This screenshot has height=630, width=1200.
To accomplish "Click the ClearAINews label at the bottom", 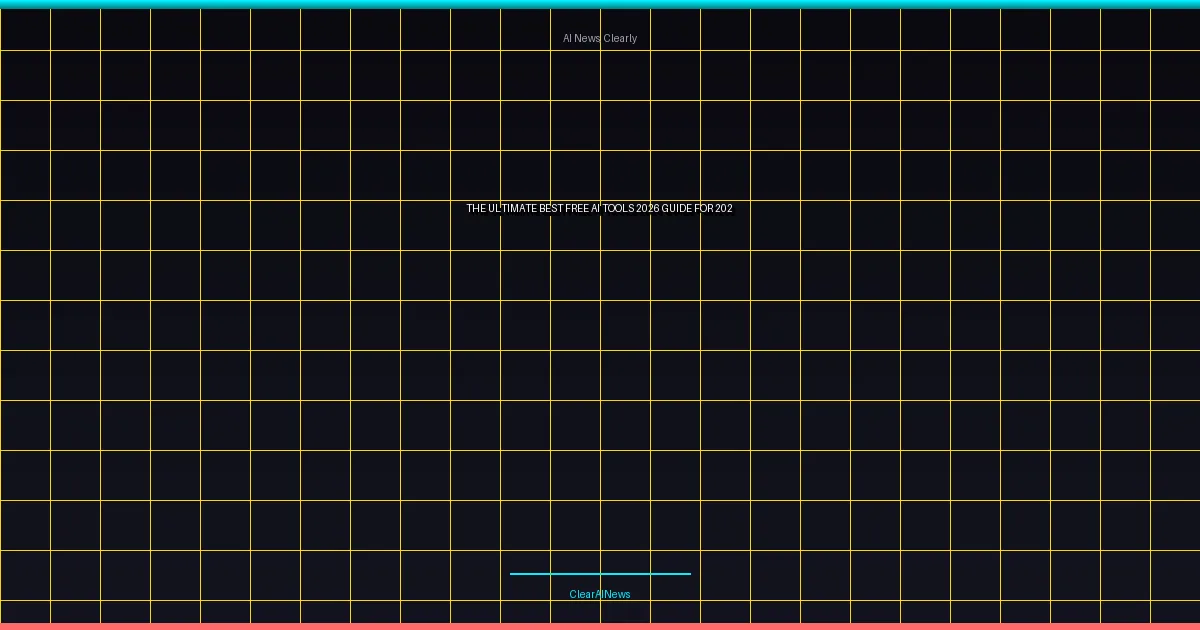I will point(600,594).
